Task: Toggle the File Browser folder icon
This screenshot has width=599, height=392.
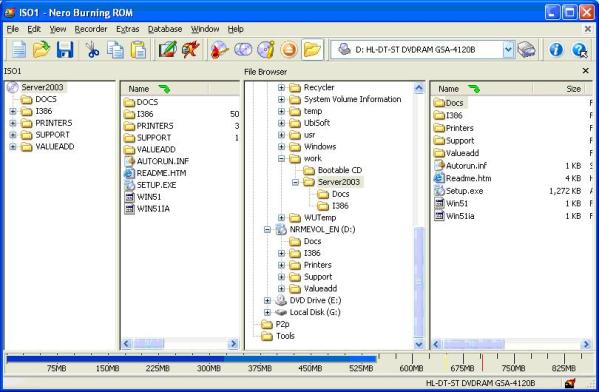Action: coord(312,50)
